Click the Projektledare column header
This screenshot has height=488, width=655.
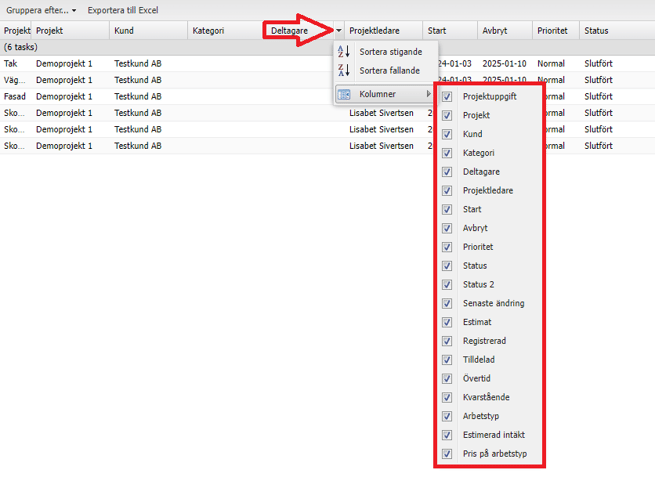tap(374, 31)
